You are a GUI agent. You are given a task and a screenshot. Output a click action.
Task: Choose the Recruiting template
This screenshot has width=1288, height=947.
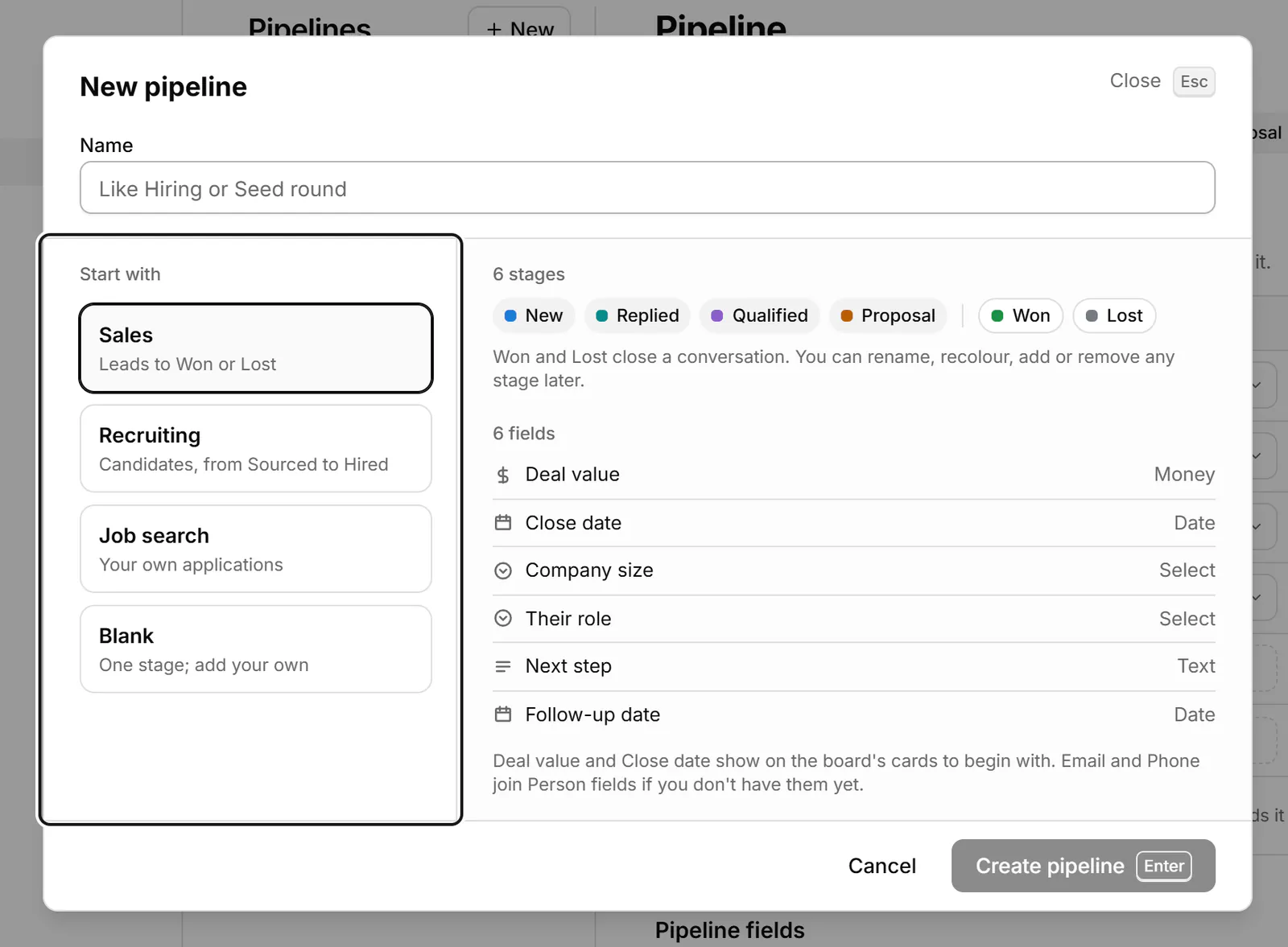tap(256, 448)
